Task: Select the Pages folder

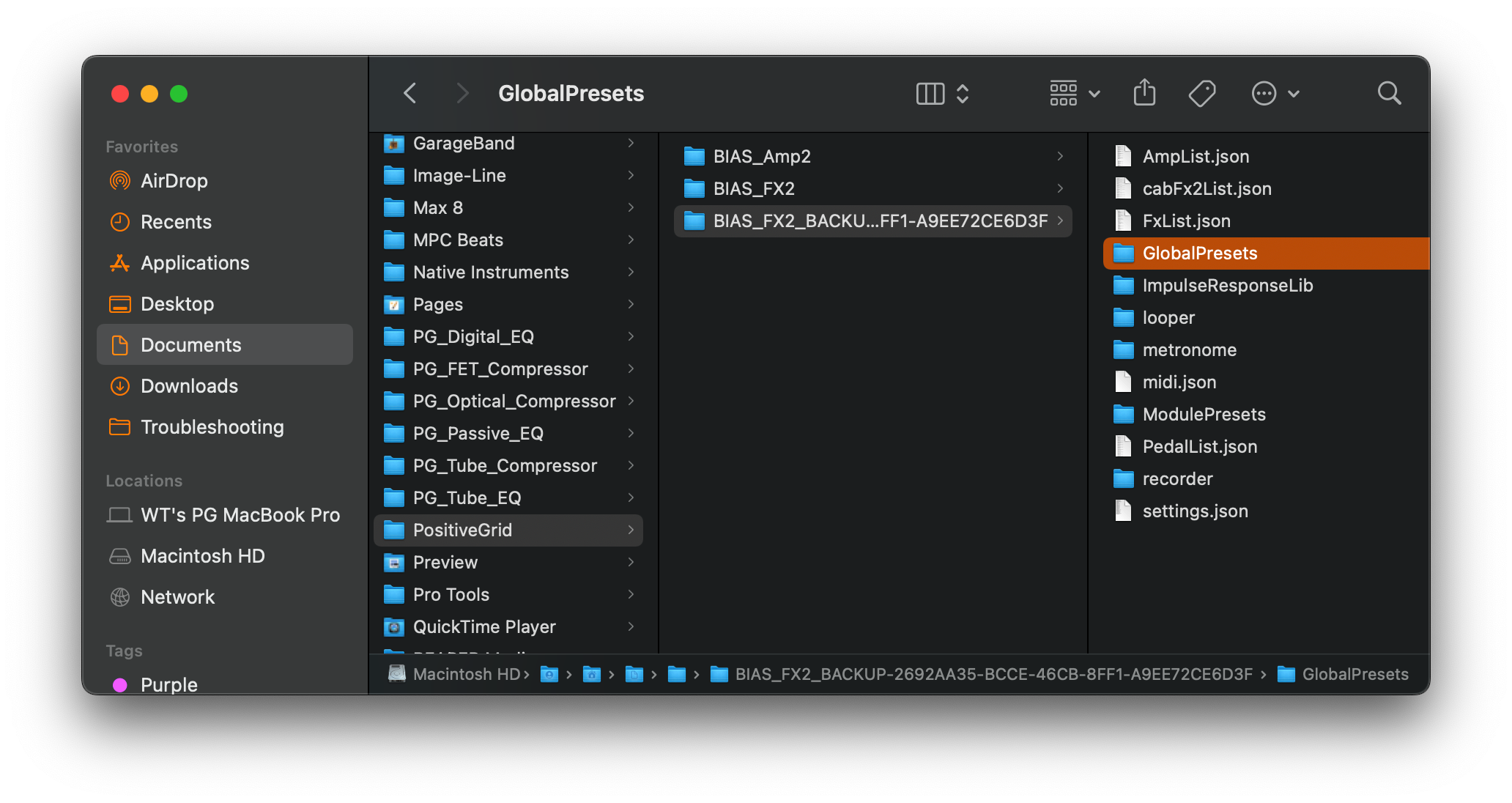Action: (x=508, y=304)
